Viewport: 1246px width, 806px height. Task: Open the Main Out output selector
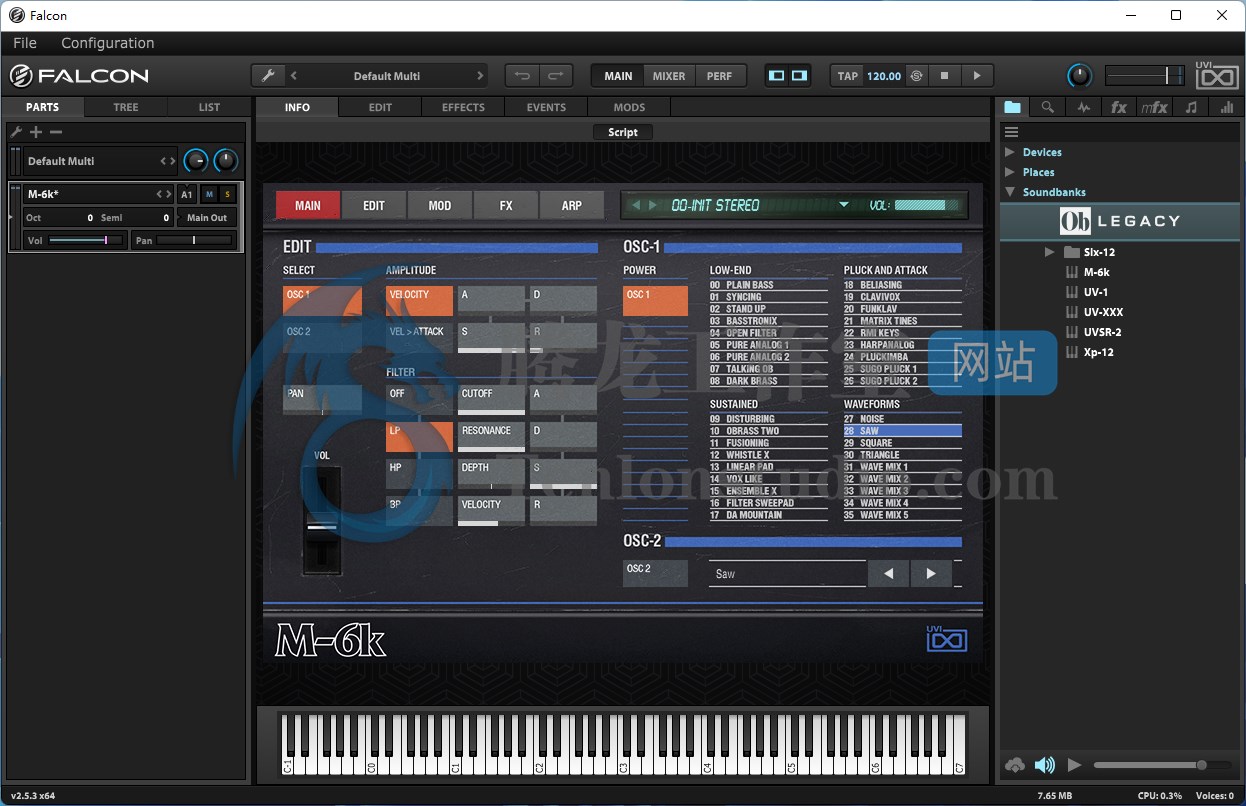point(207,217)
